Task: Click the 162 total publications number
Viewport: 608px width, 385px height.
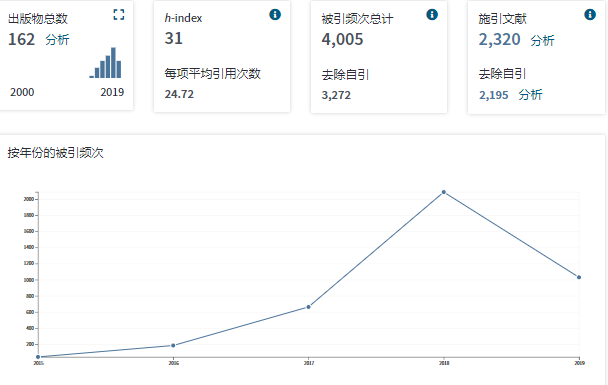Action: (22, 39)
